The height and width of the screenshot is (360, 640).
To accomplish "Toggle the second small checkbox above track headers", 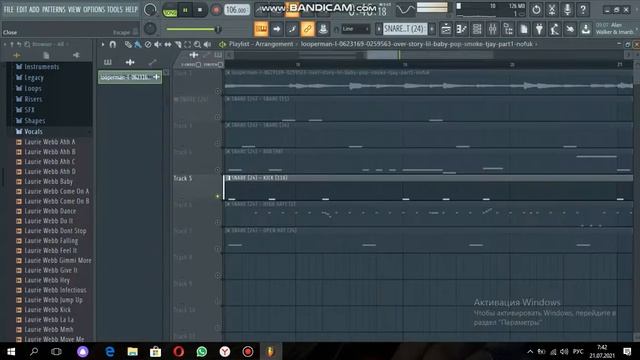I will pos(220,64).
